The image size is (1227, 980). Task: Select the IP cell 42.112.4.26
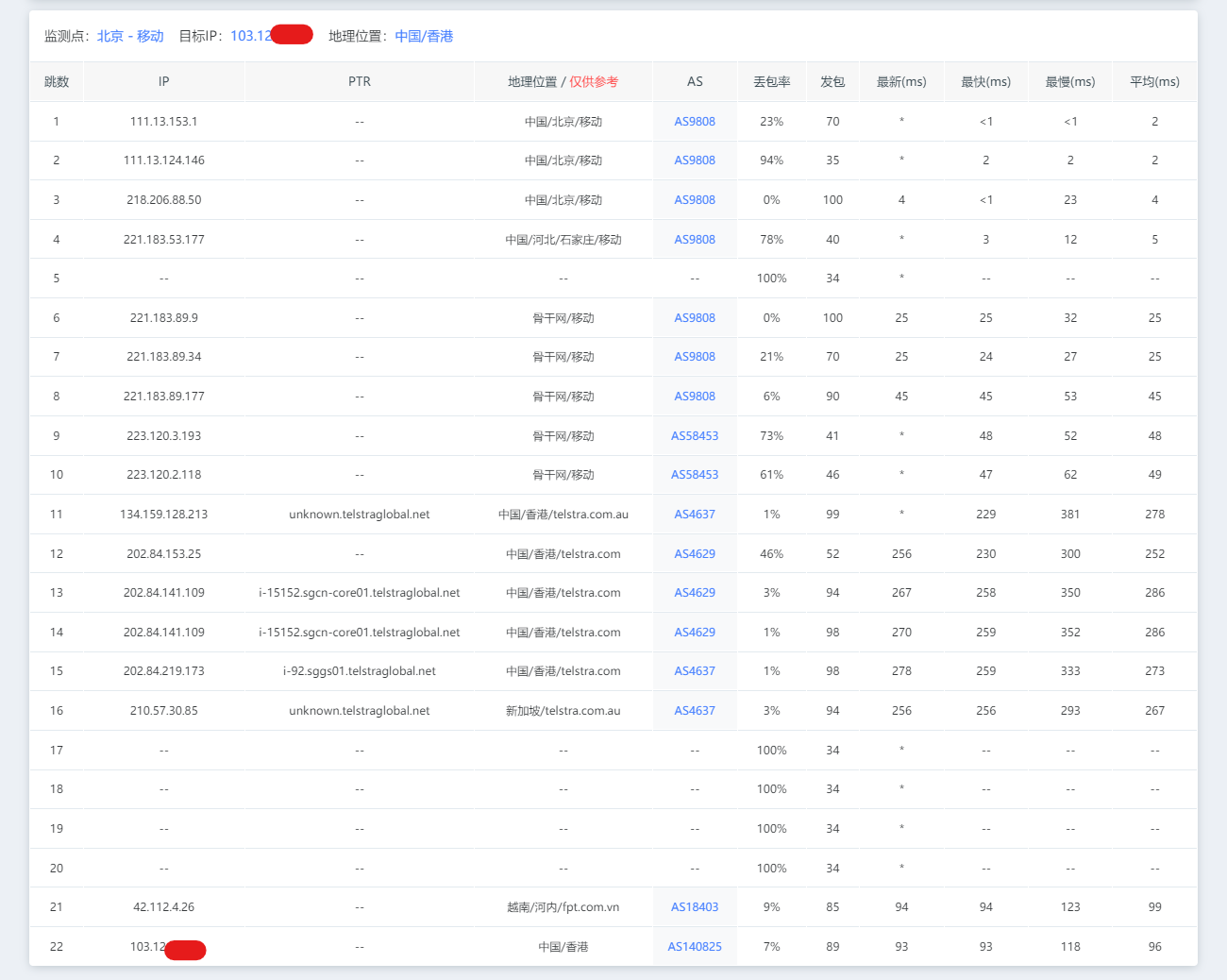click(164, 907)
